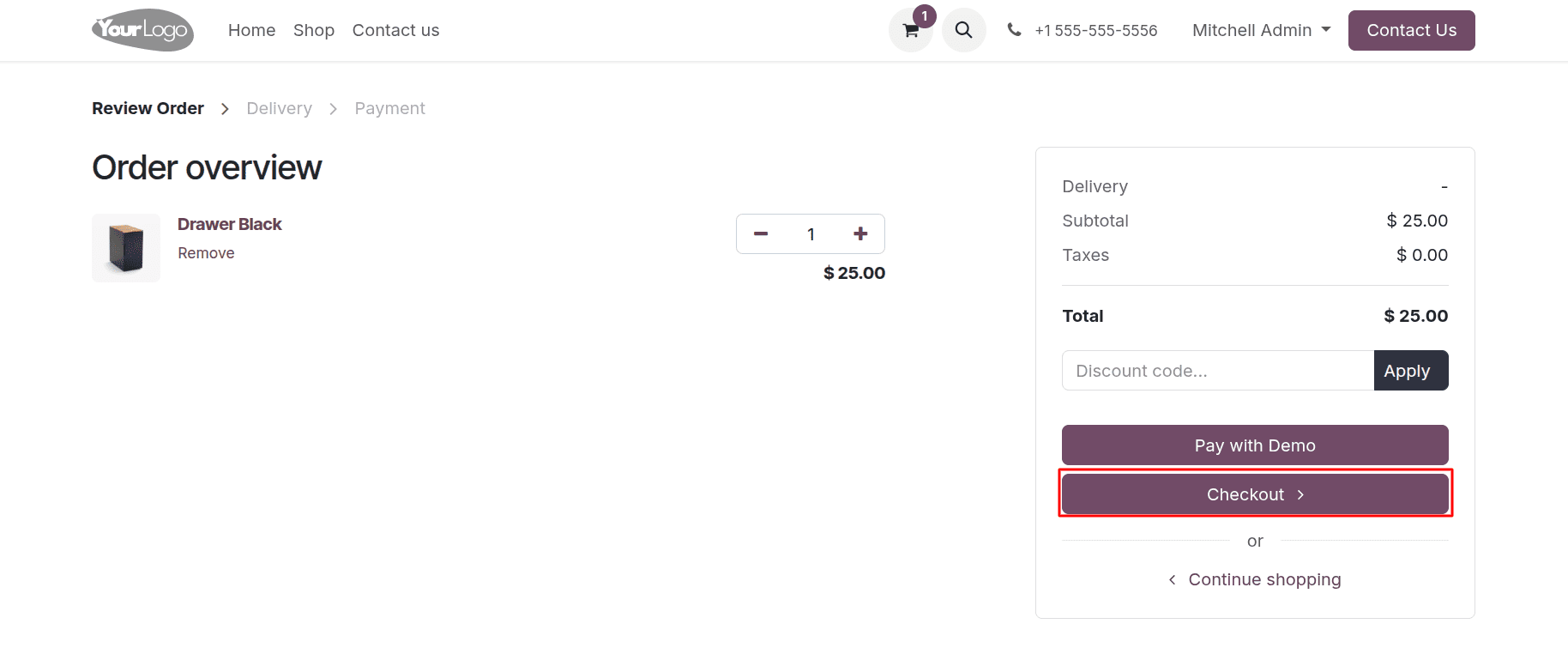The width and height of the screenshot is (1568, 654).
Task: Open the Mitchell Admin account dropdown
Action: click(x=1261, y=30)
